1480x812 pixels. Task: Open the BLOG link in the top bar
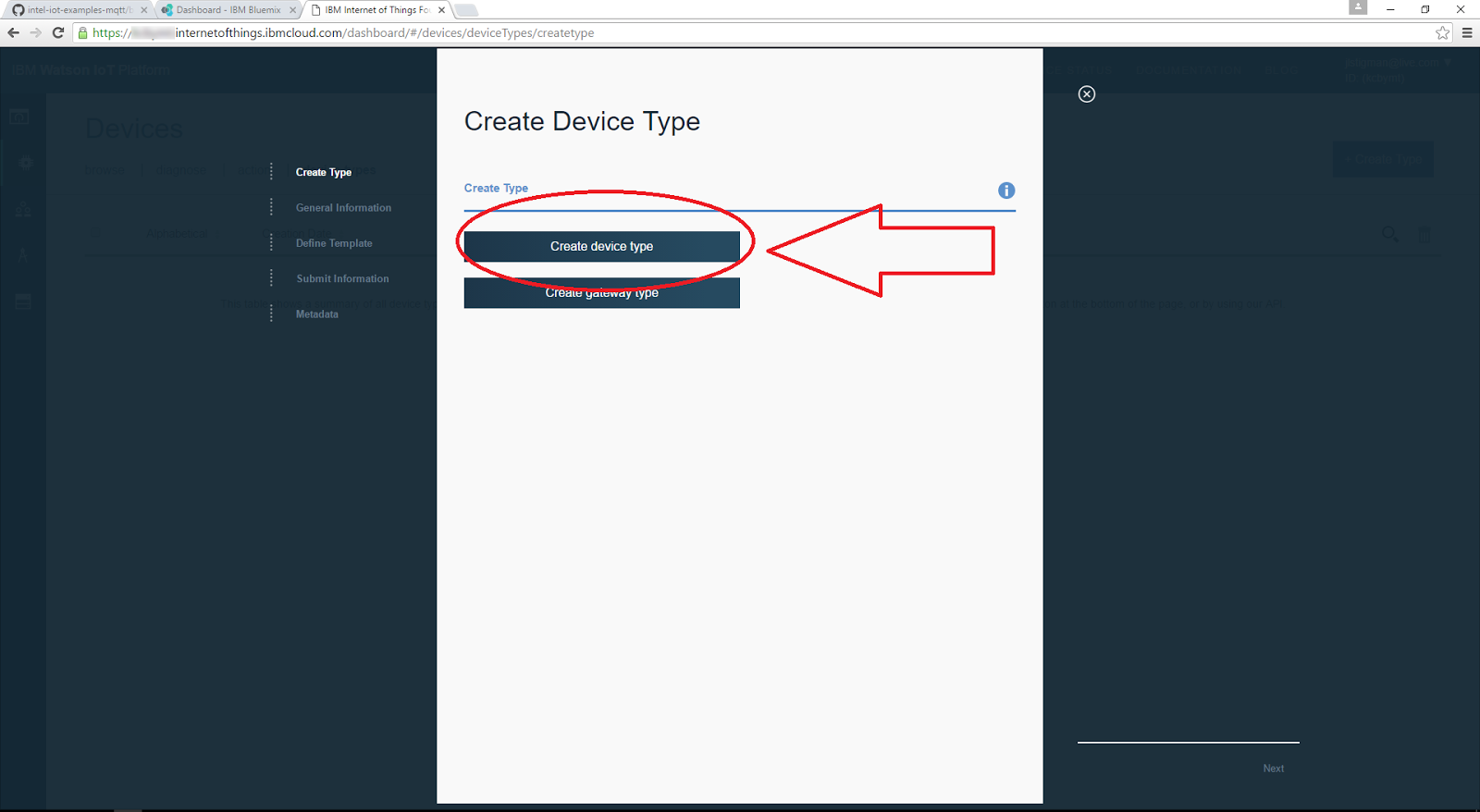pos(1282,70)
